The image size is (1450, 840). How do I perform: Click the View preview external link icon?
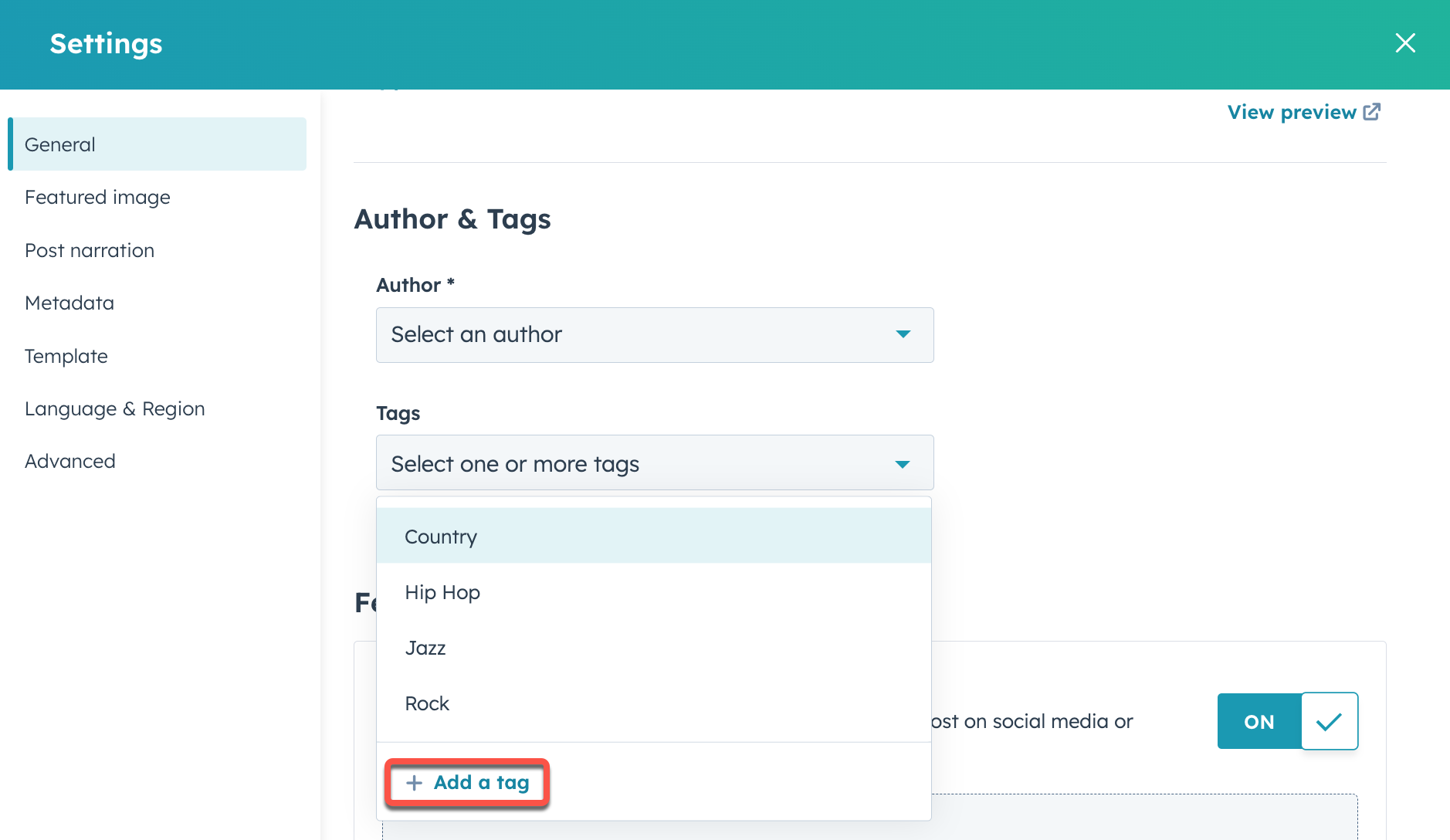pos(1372,111)
